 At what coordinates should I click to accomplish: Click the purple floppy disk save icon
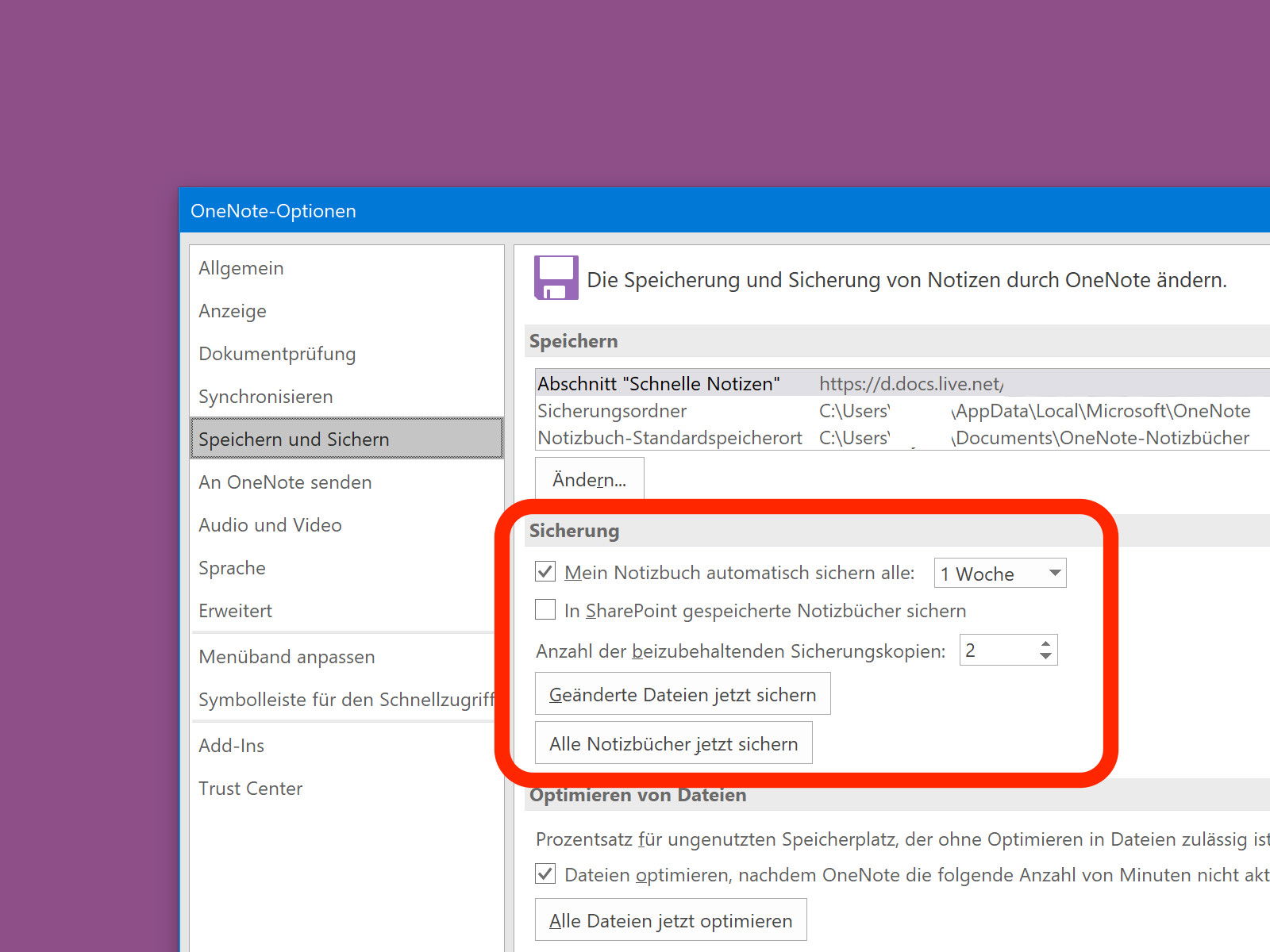556,278
